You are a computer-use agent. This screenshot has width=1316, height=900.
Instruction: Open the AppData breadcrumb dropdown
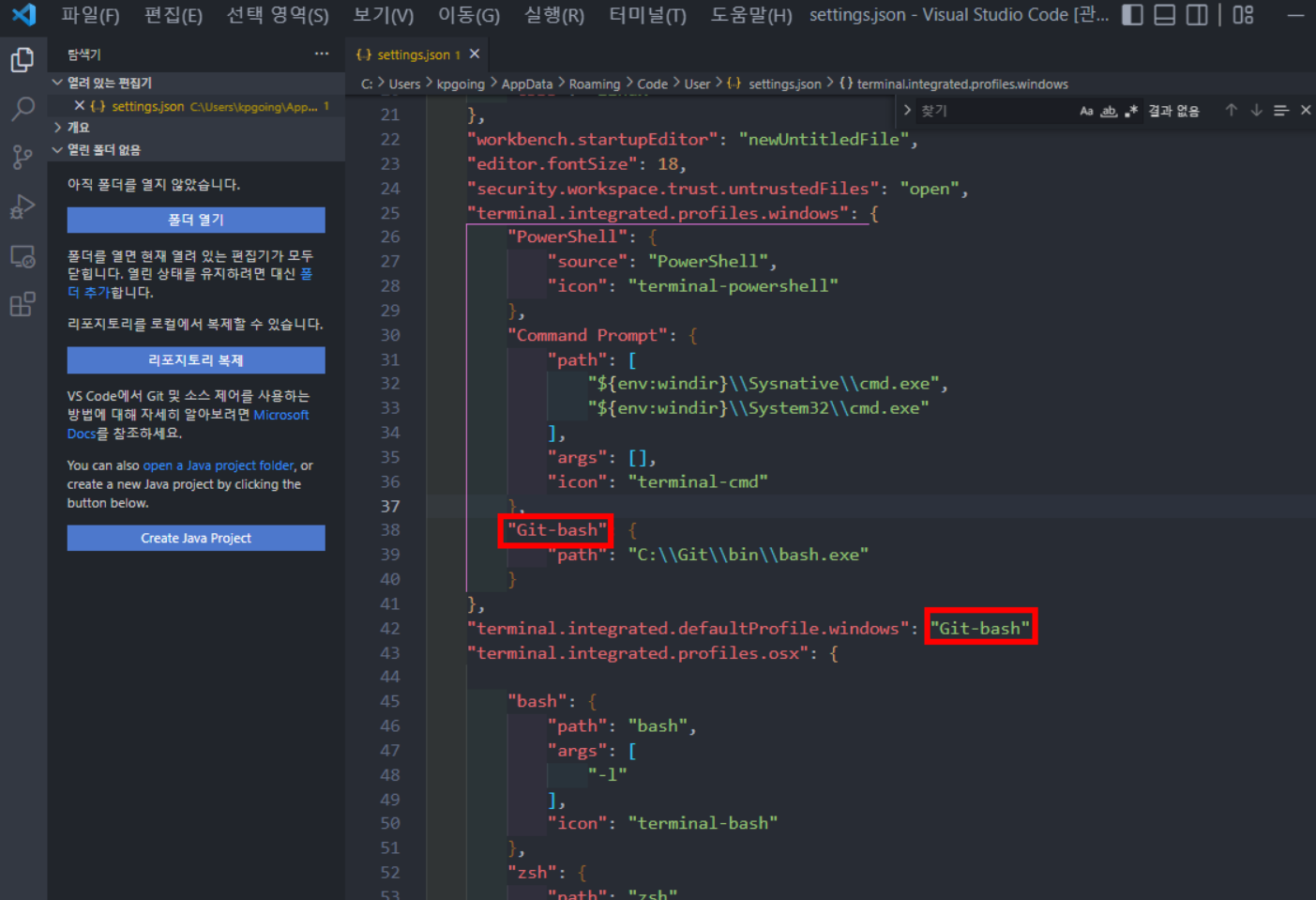pyautogui.click(x=527, y=84)
